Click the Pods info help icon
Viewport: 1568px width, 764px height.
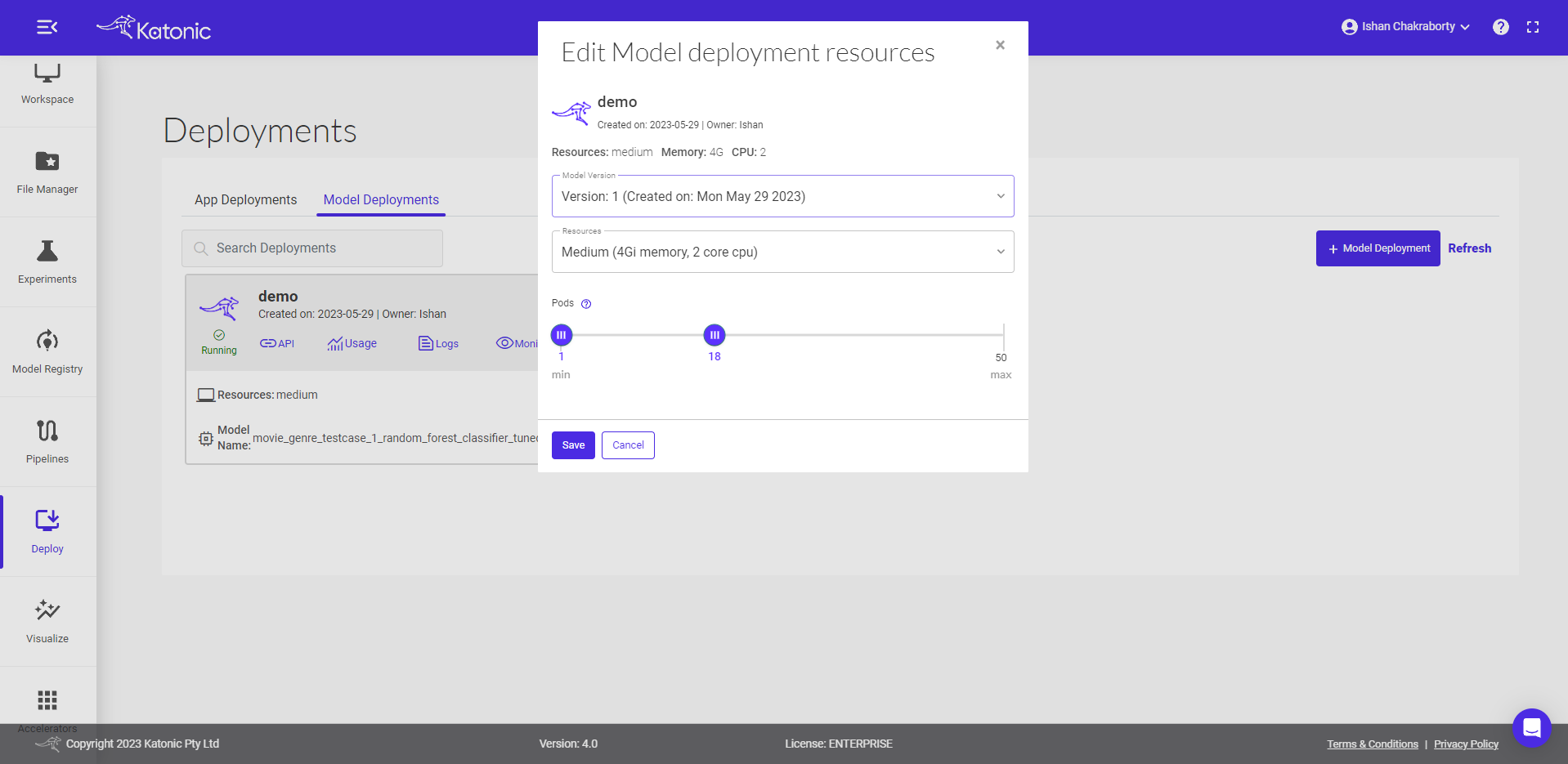tap(586, 304)
